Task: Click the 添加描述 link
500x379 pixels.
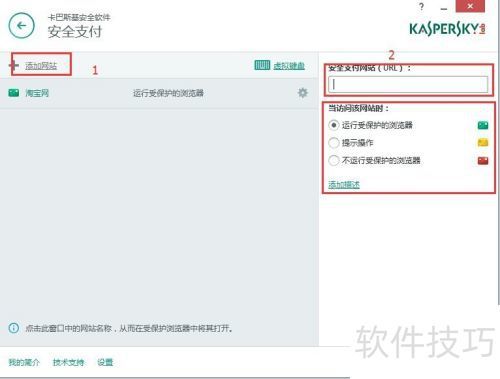Action: (x=344, y=184)
